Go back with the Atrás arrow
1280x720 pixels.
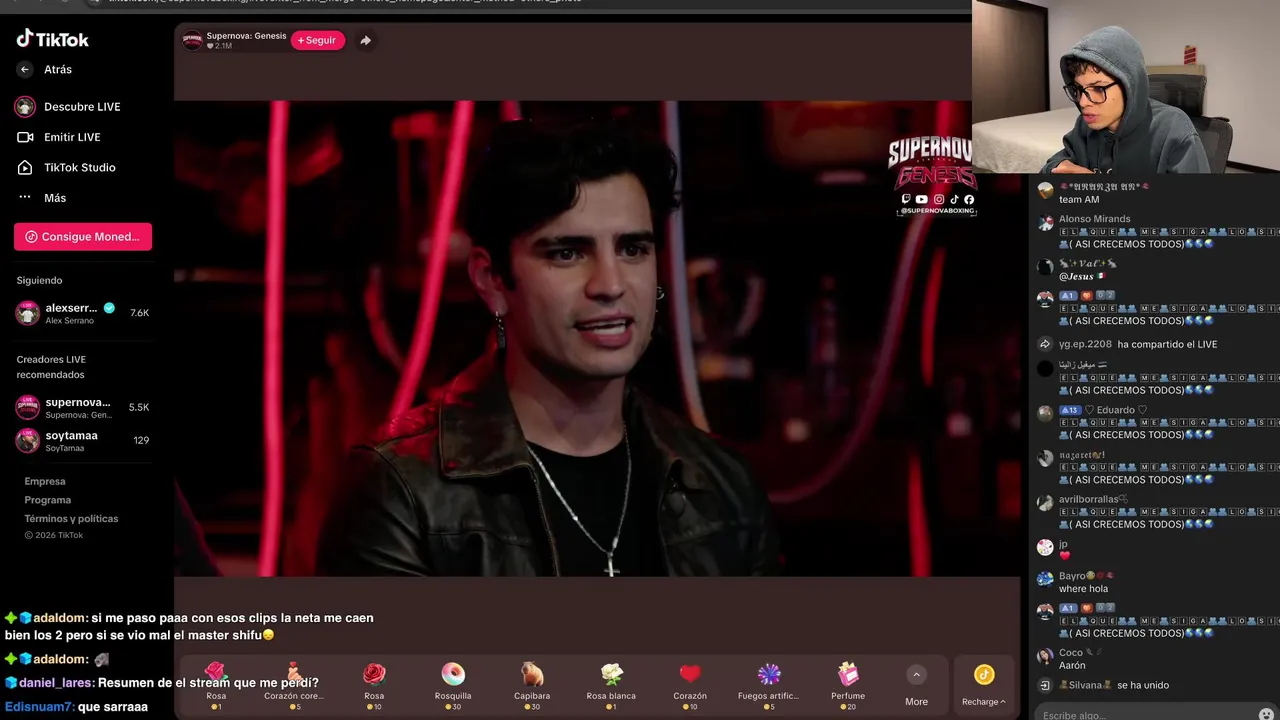point(25,69)
